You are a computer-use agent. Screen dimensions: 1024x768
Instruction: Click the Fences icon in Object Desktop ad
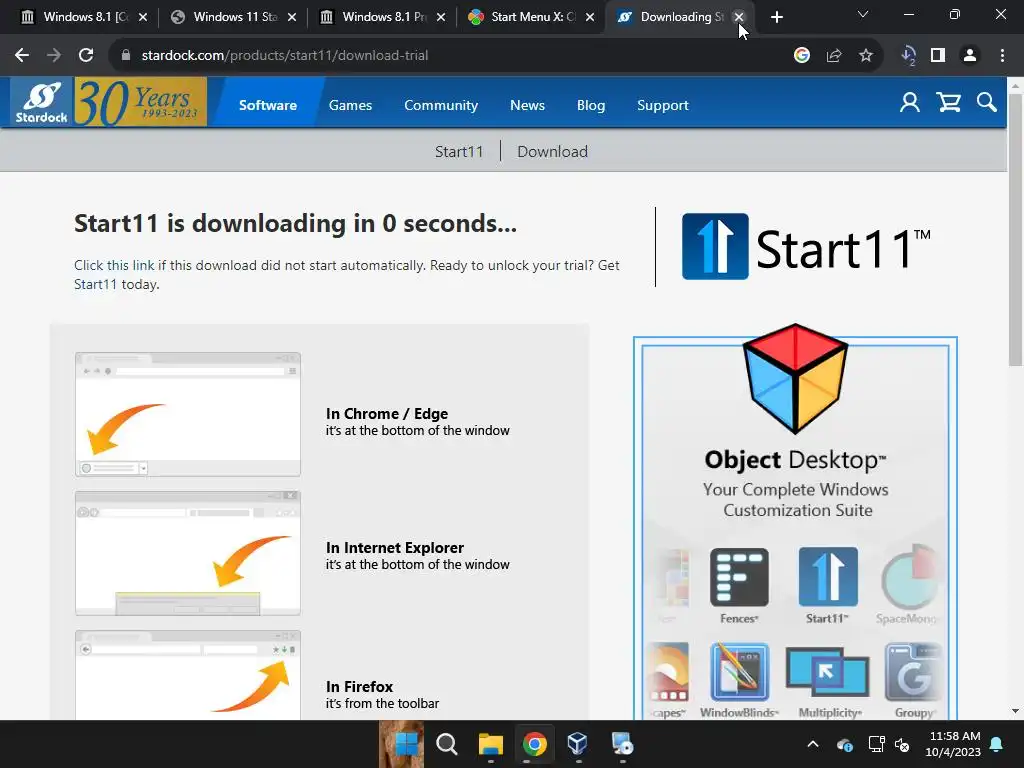[x=739, y=577]
